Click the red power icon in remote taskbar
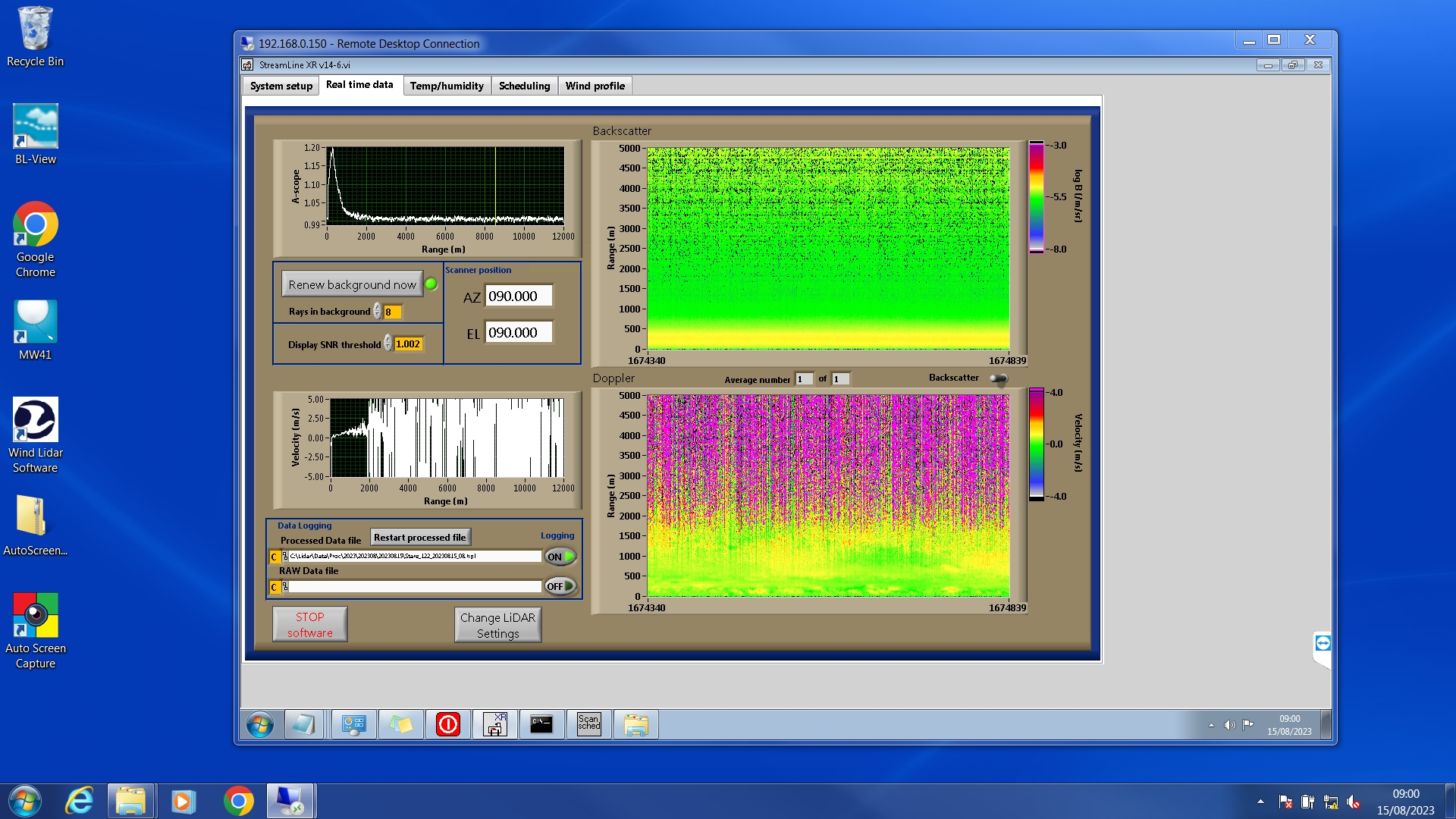The image size is (1456, 819). (x=448, y=724)
